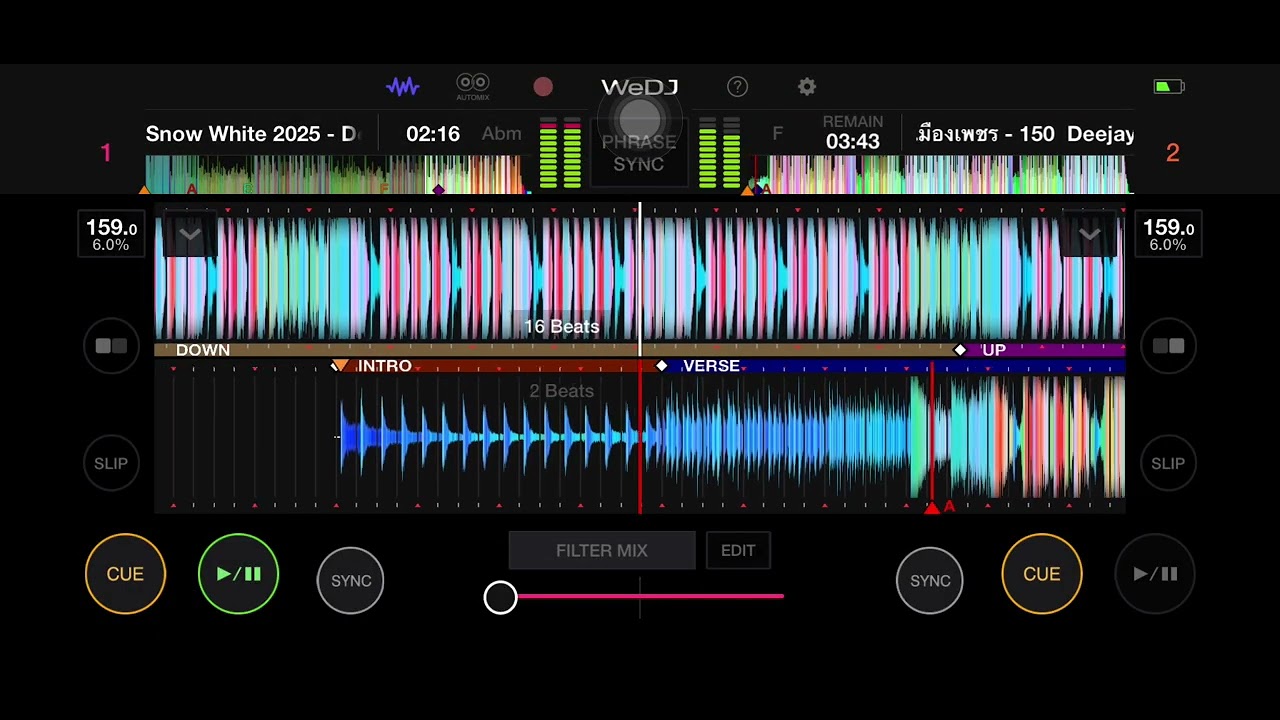This screenshot has height=720, width=1280.
Task: Expand the deck 2 waveform chevron
Action: pyautogui.click(x=1089, y=235)
